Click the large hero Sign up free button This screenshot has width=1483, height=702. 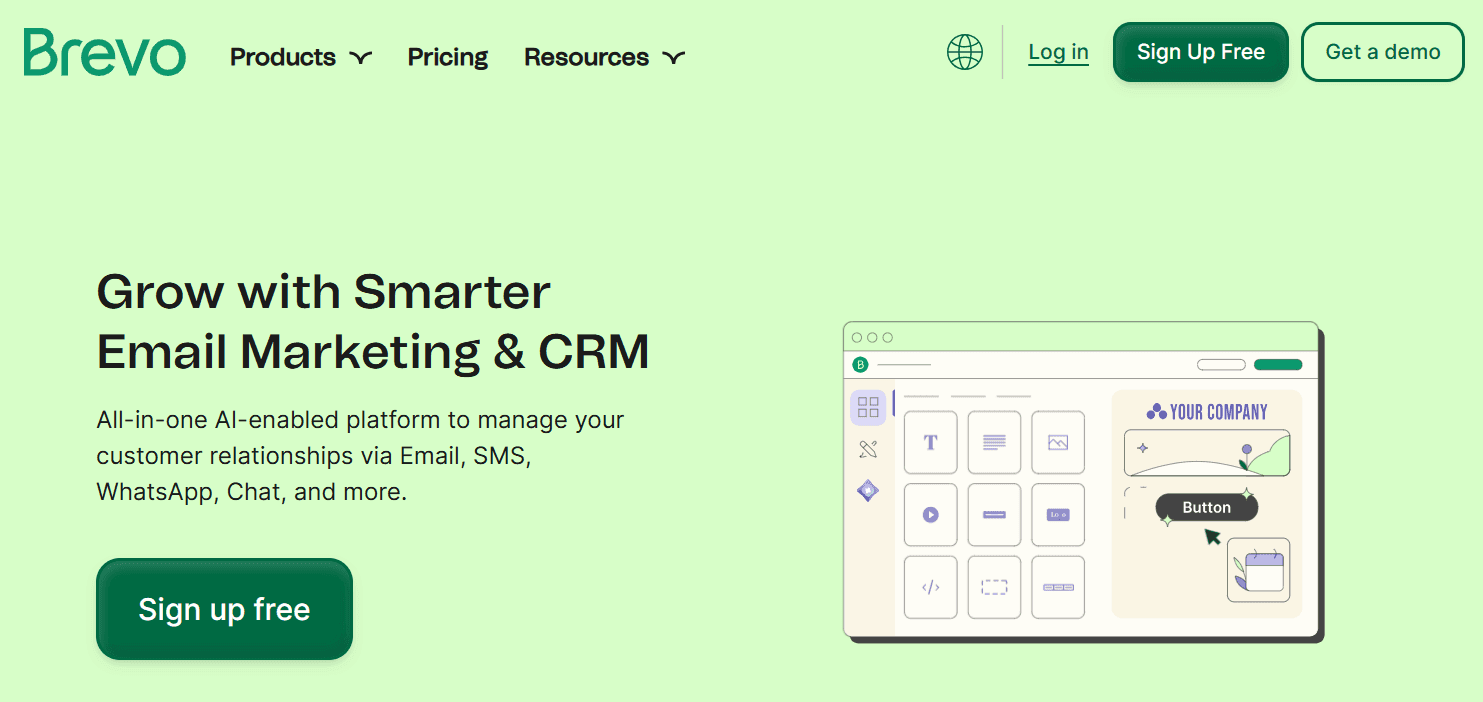pos(224,609)
